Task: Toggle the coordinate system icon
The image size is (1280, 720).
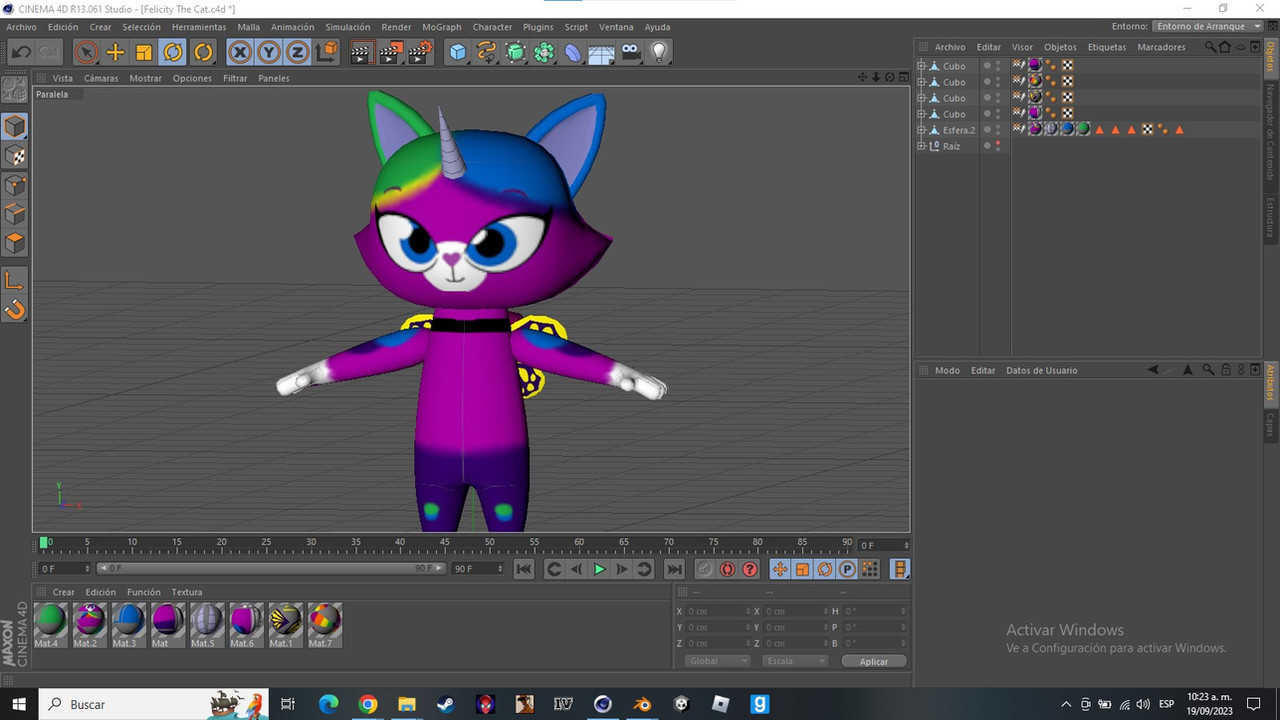Action: tap(327, 52)
